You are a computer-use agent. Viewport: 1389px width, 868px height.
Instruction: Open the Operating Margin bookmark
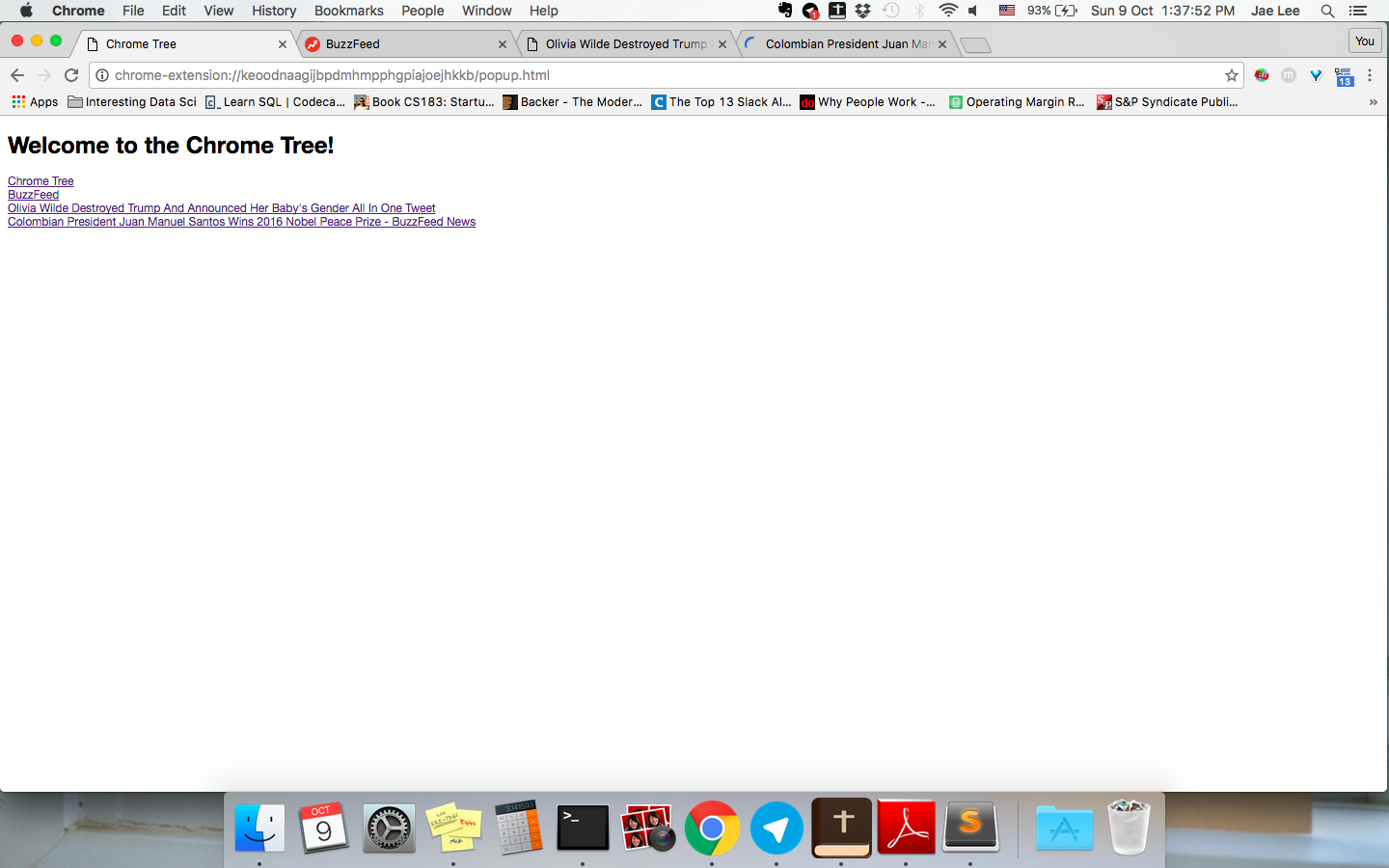click(x=1017, y=102)
